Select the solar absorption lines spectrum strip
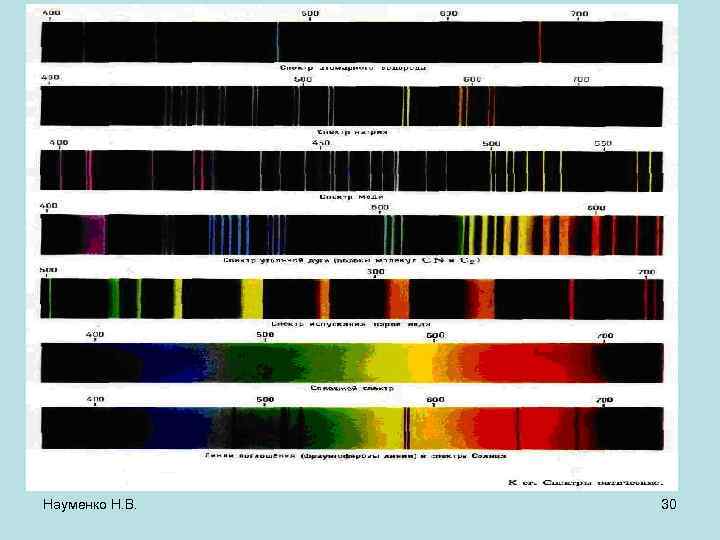Viewport: 720px width, 540px height. coord(352,428)
